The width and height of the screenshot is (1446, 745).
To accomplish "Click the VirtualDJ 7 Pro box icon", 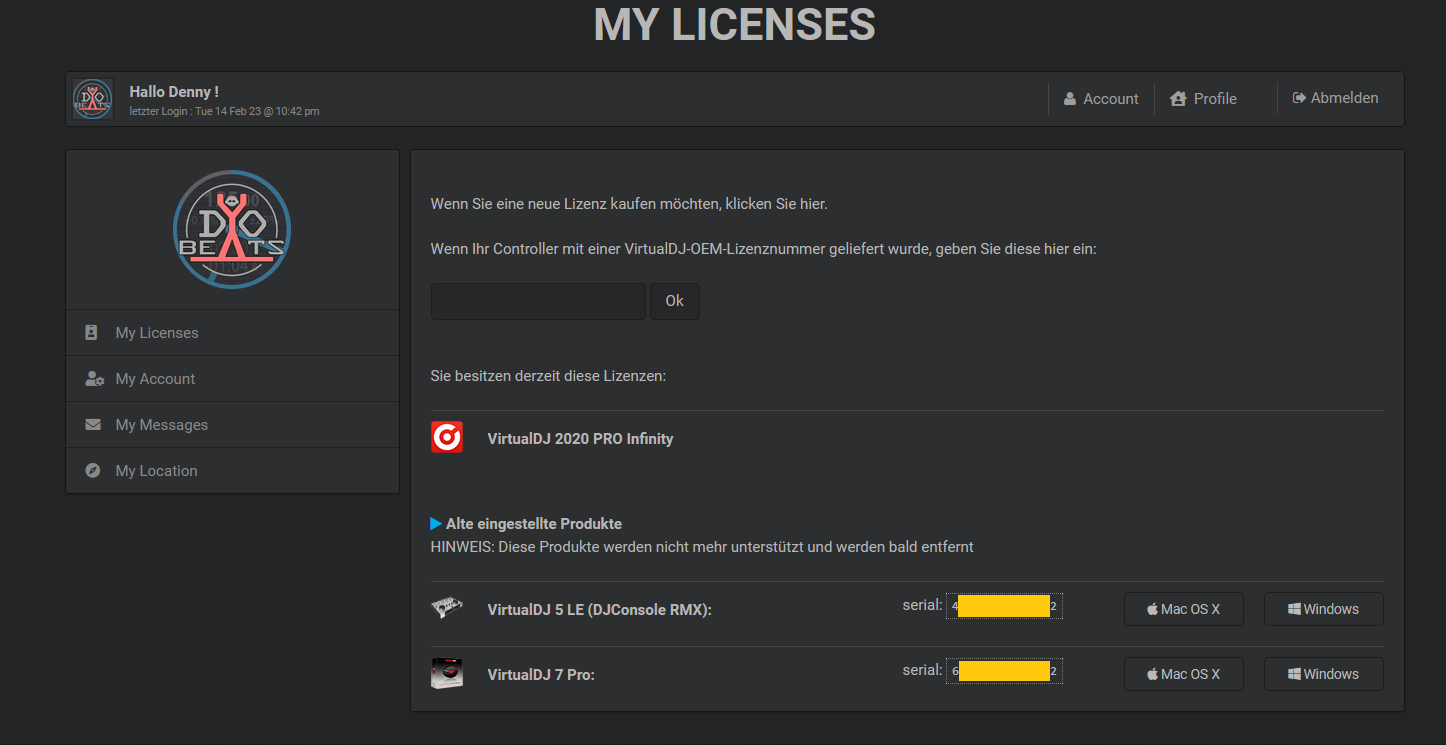I will (x=447, y=674).
